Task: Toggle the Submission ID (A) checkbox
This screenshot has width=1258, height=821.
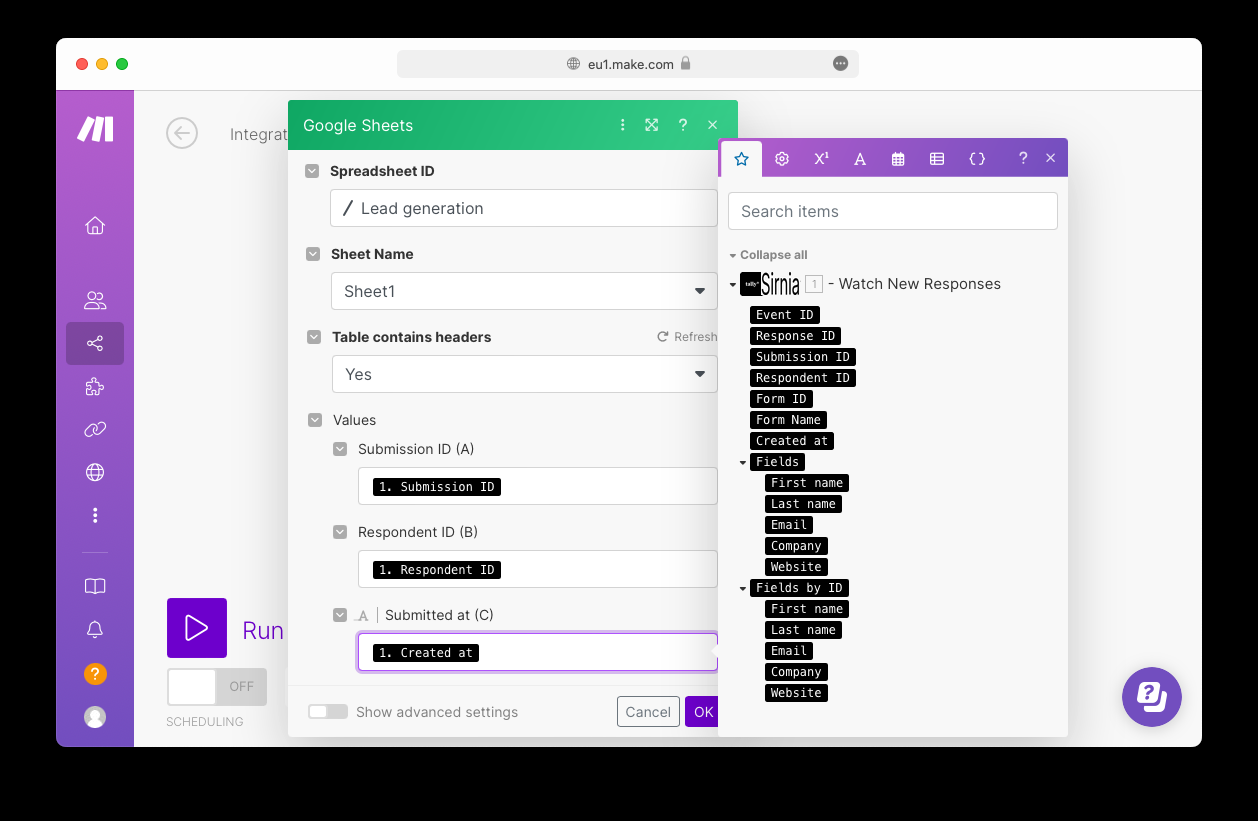Action: click(340, 449)
